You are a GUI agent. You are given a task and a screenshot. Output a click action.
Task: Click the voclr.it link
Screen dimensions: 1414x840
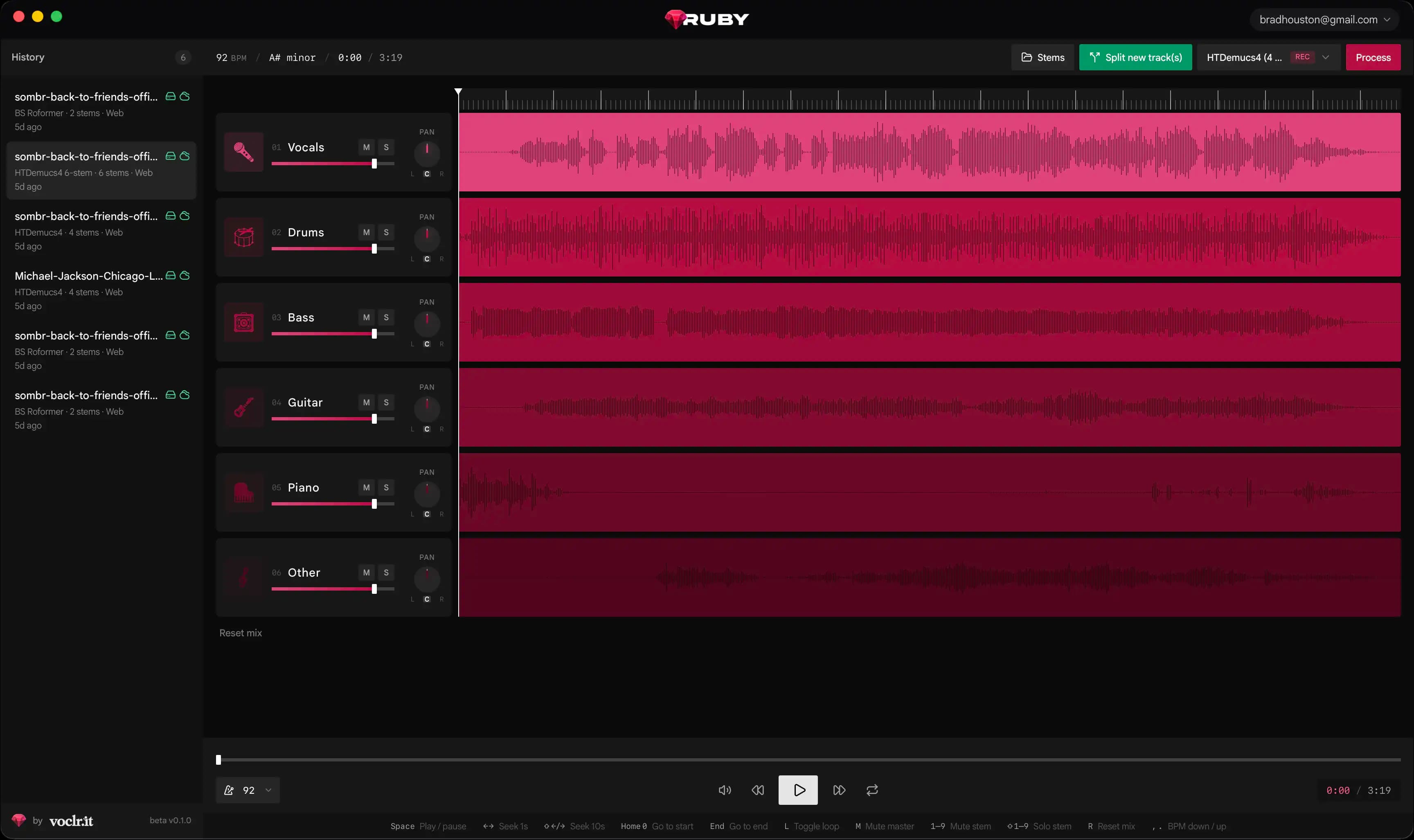71,821
